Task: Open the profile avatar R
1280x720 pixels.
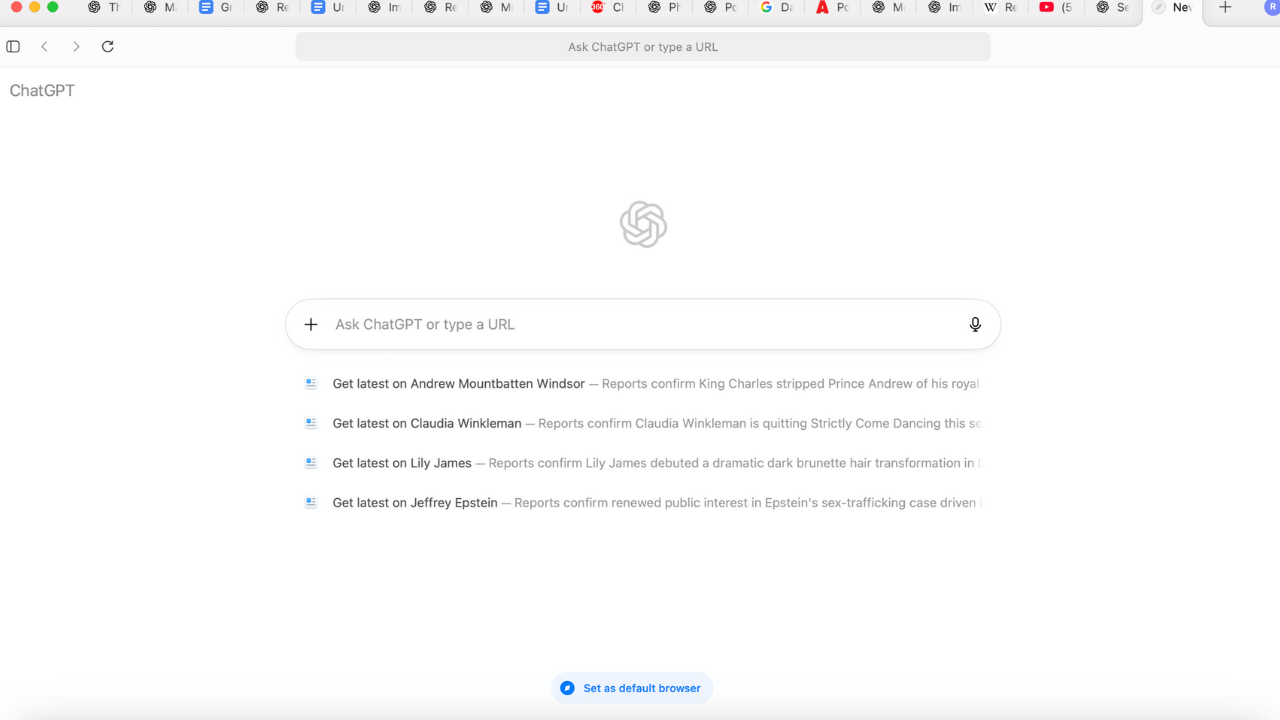Action: [x=1272, y=8]
